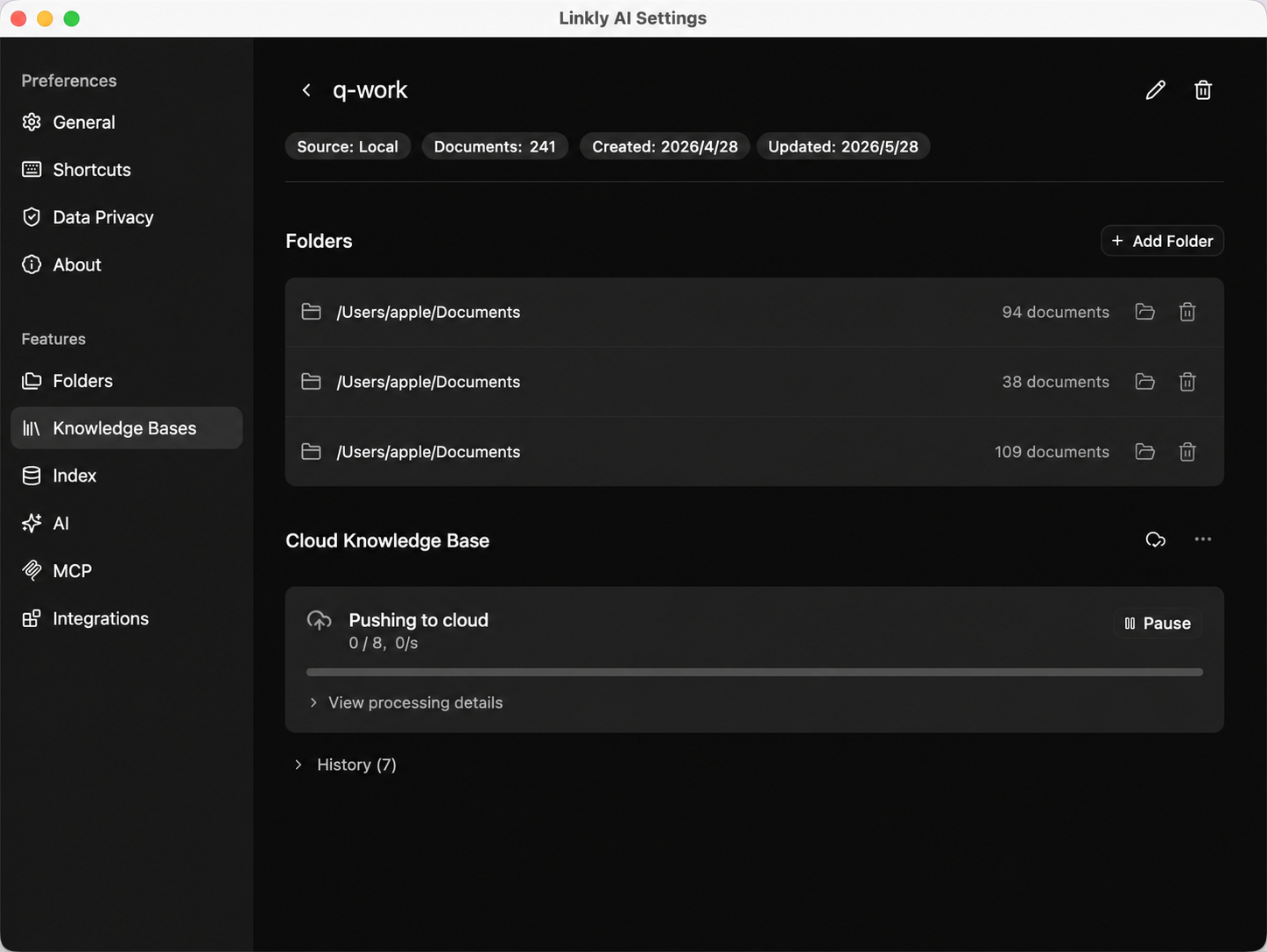Click the 94 documents count
The height and width of the screenshot is (952, 1267).
coord(1055,312)
